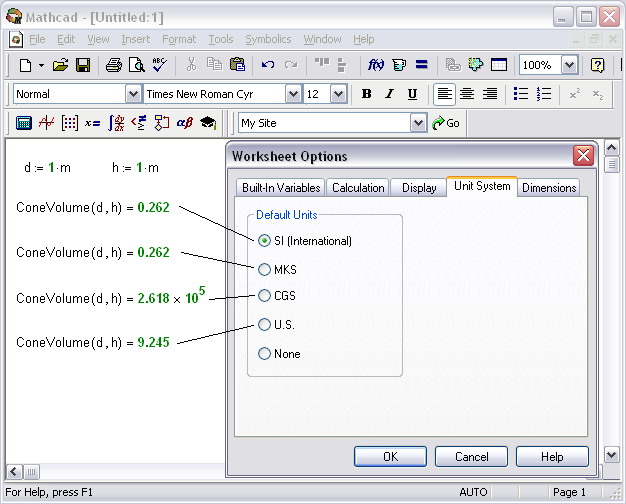
Task: Open a file with Open folder icon
Action: coord(61,65)
